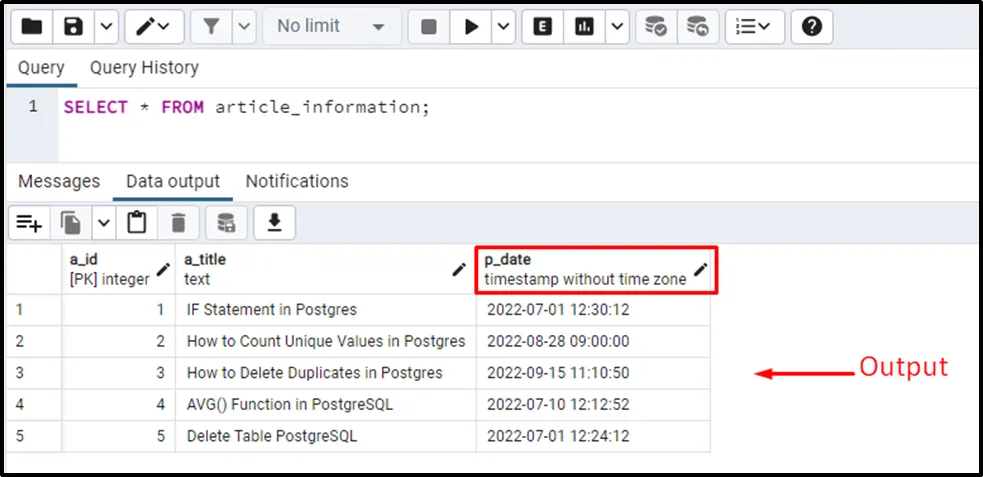983x477 pixels.
Task: Expand the filter options dropdown arrow
Action: click(x=244, y=27)
